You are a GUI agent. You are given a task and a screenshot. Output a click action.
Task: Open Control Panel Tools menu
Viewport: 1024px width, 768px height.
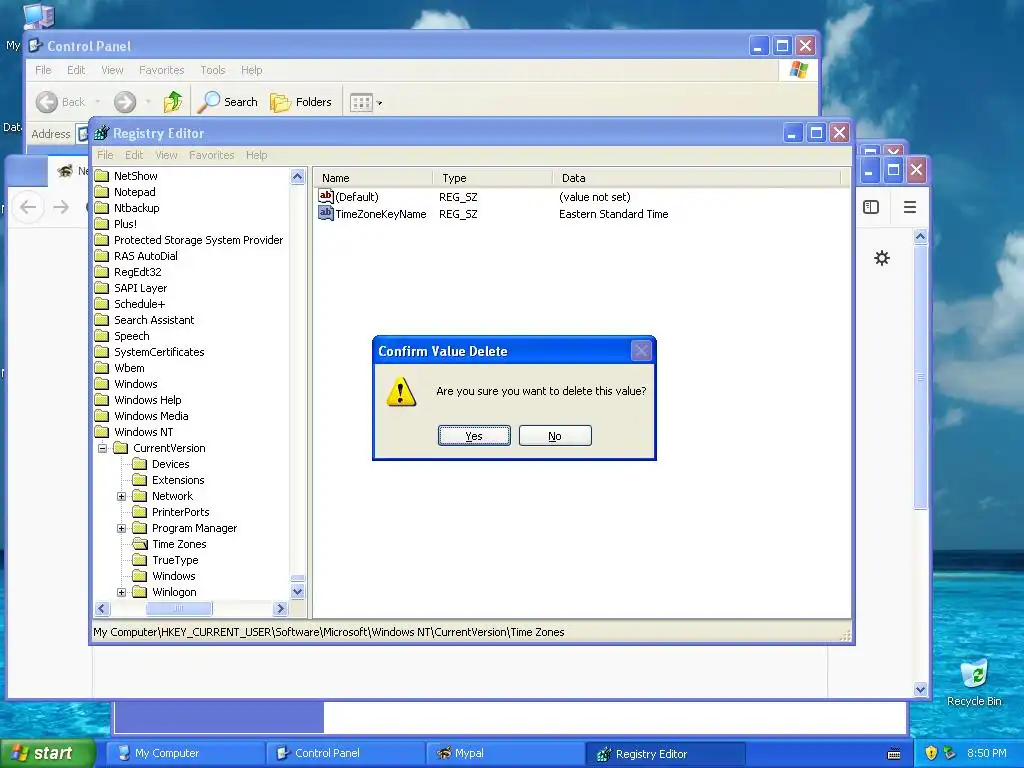pyautogui.click(x=213, y=70)
